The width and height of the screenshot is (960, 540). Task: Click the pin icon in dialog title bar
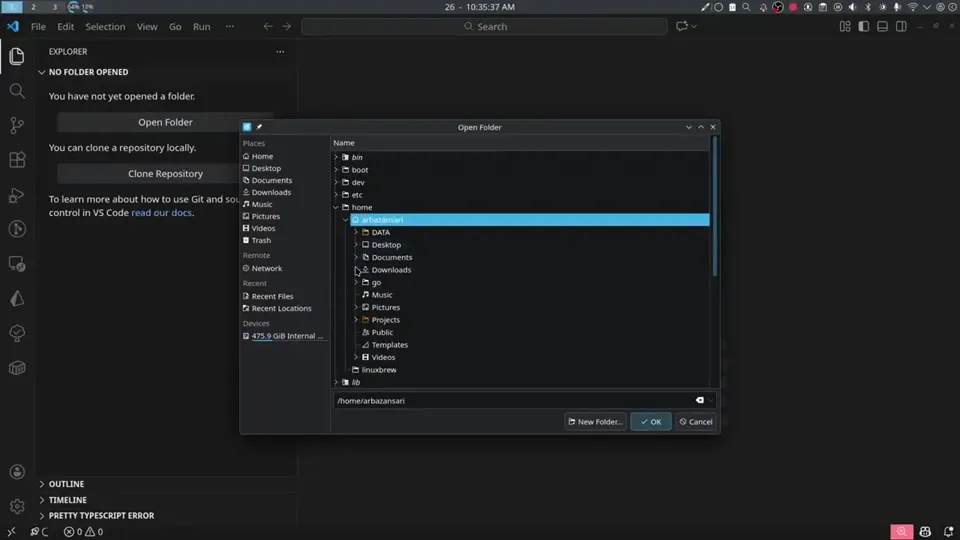pos(259,127)
